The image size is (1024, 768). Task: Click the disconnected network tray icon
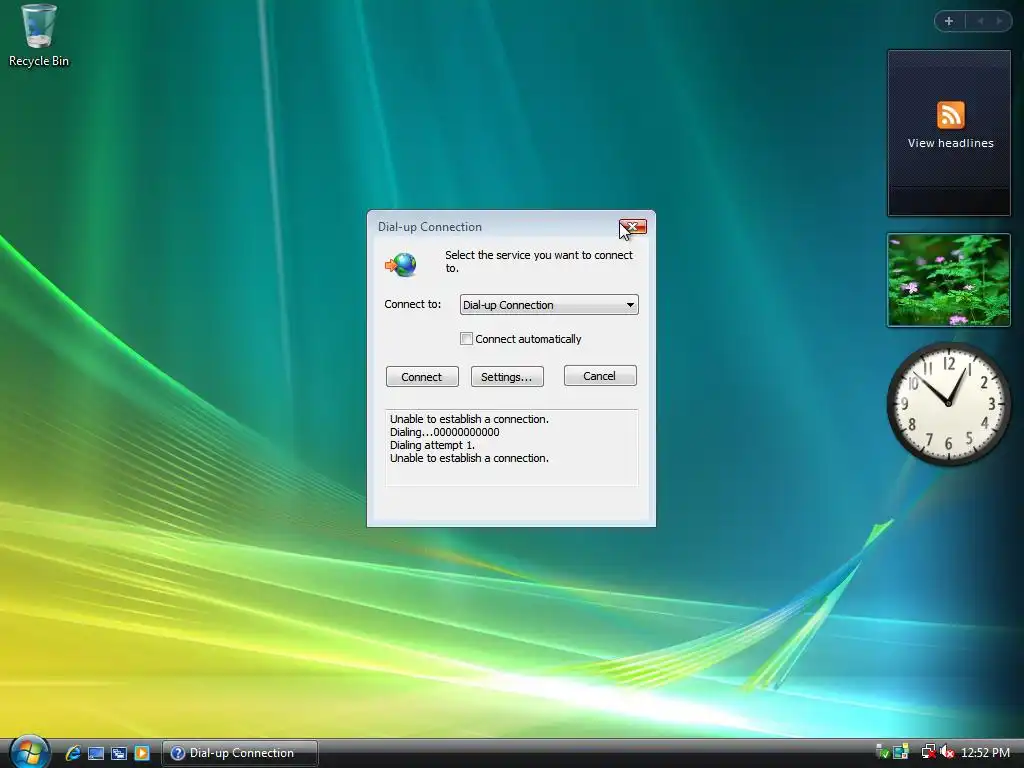tap(928, 752)
